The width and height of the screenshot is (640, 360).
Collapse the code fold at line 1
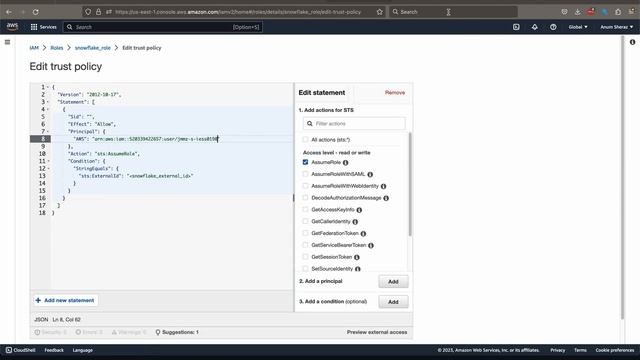coord(48,87)
